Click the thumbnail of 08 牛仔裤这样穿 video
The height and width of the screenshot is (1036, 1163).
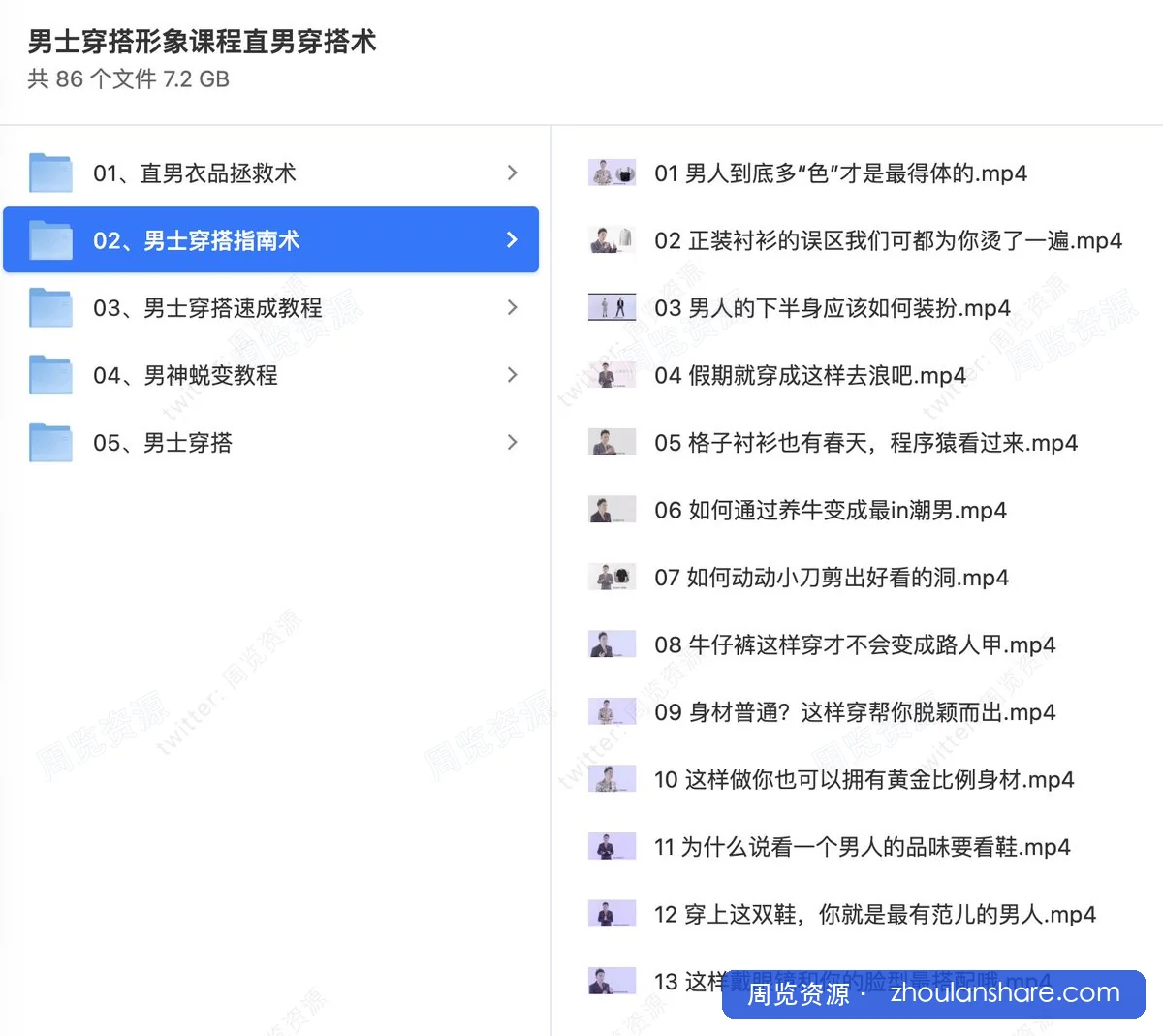point(613,644)
